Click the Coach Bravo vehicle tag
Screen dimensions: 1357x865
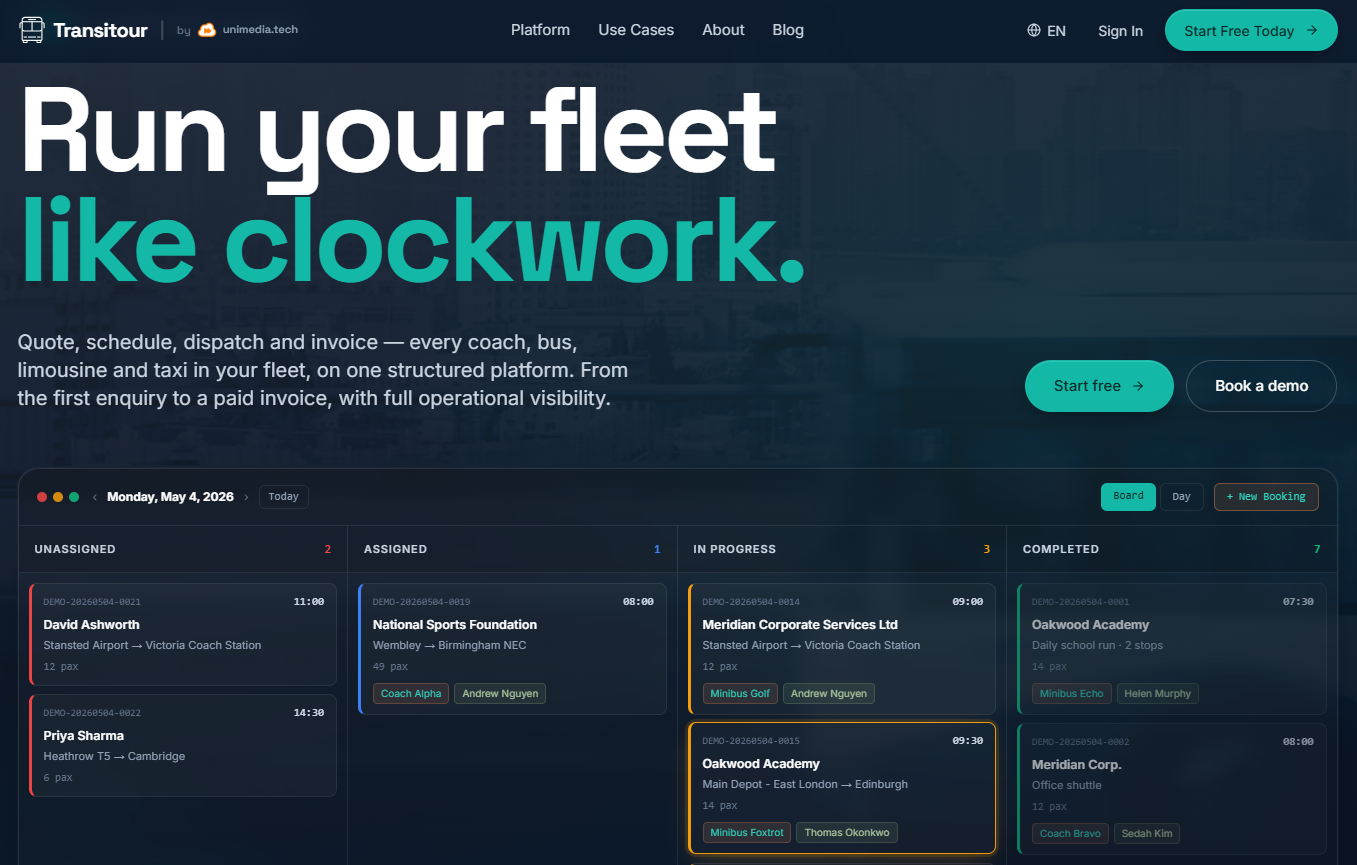point(1070,833)
